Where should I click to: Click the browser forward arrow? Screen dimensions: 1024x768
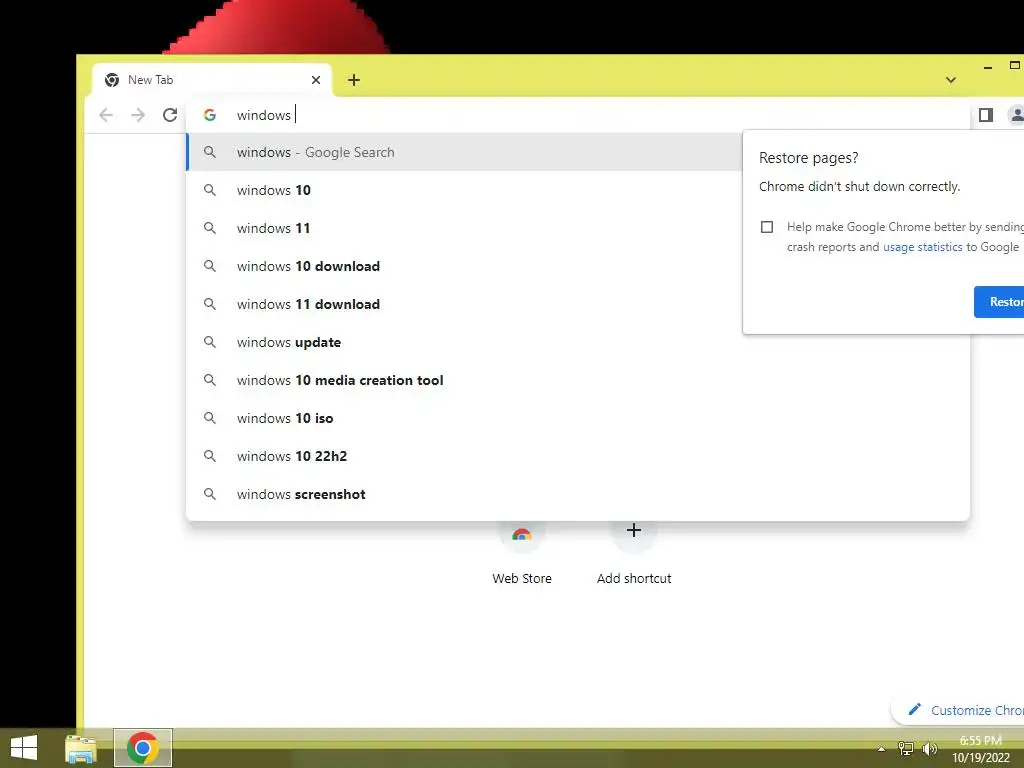138,116
